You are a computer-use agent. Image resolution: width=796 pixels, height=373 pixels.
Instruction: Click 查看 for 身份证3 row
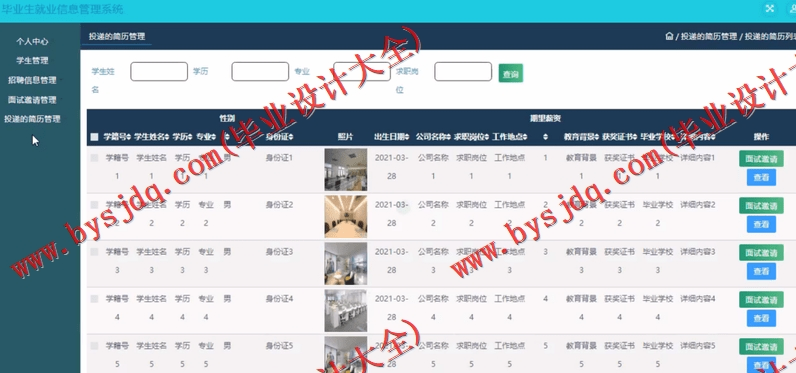[761, 272]
